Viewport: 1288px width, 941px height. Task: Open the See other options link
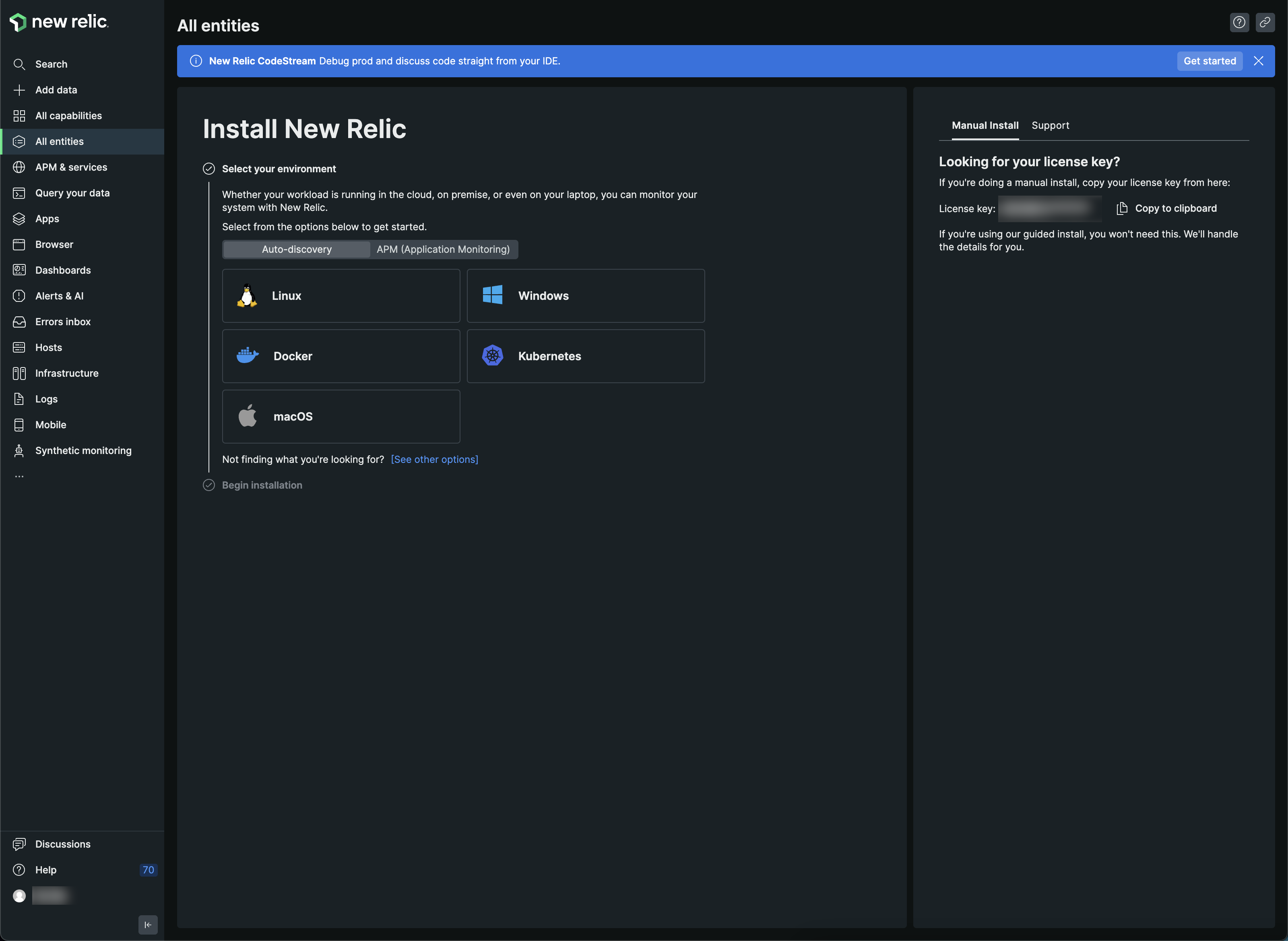coord(435,460)
